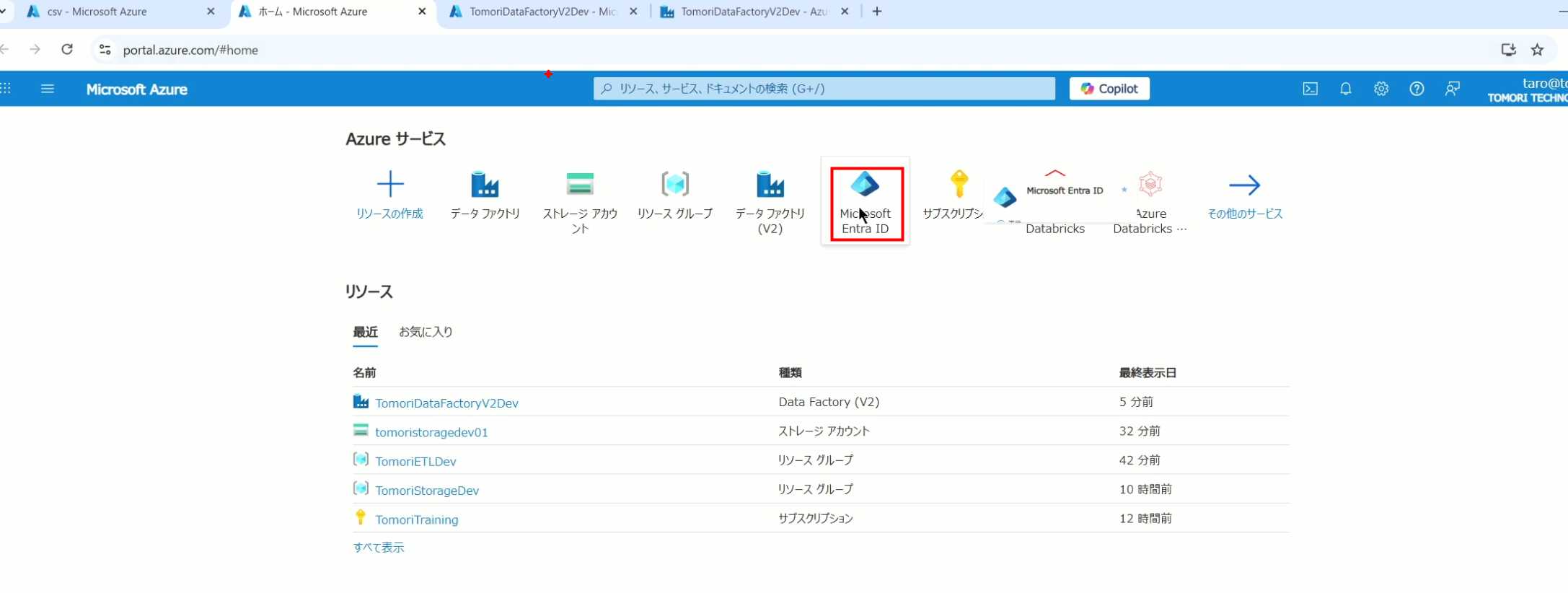The width and height of the screenshot is (1568, 593).
Task: Click the Copilot button
Action: (1109, 89)
